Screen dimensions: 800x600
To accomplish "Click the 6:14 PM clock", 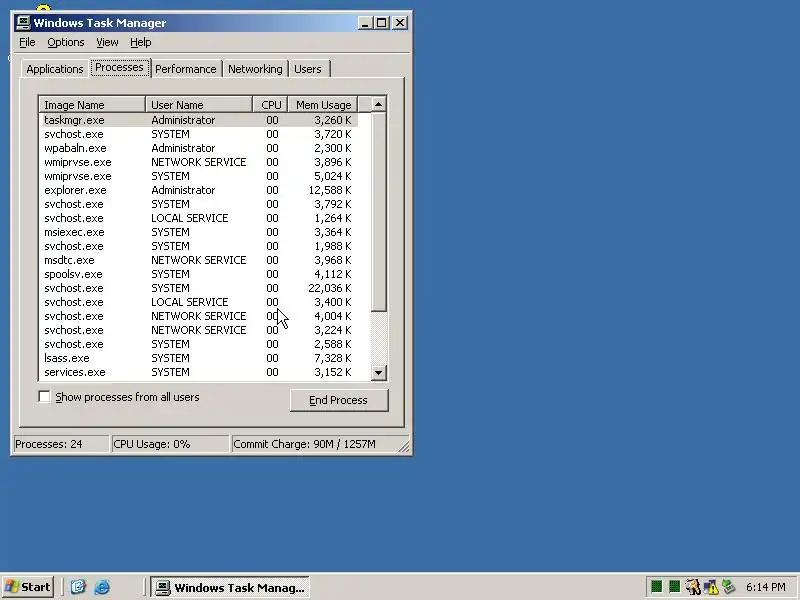I will (x=765, y=587).
